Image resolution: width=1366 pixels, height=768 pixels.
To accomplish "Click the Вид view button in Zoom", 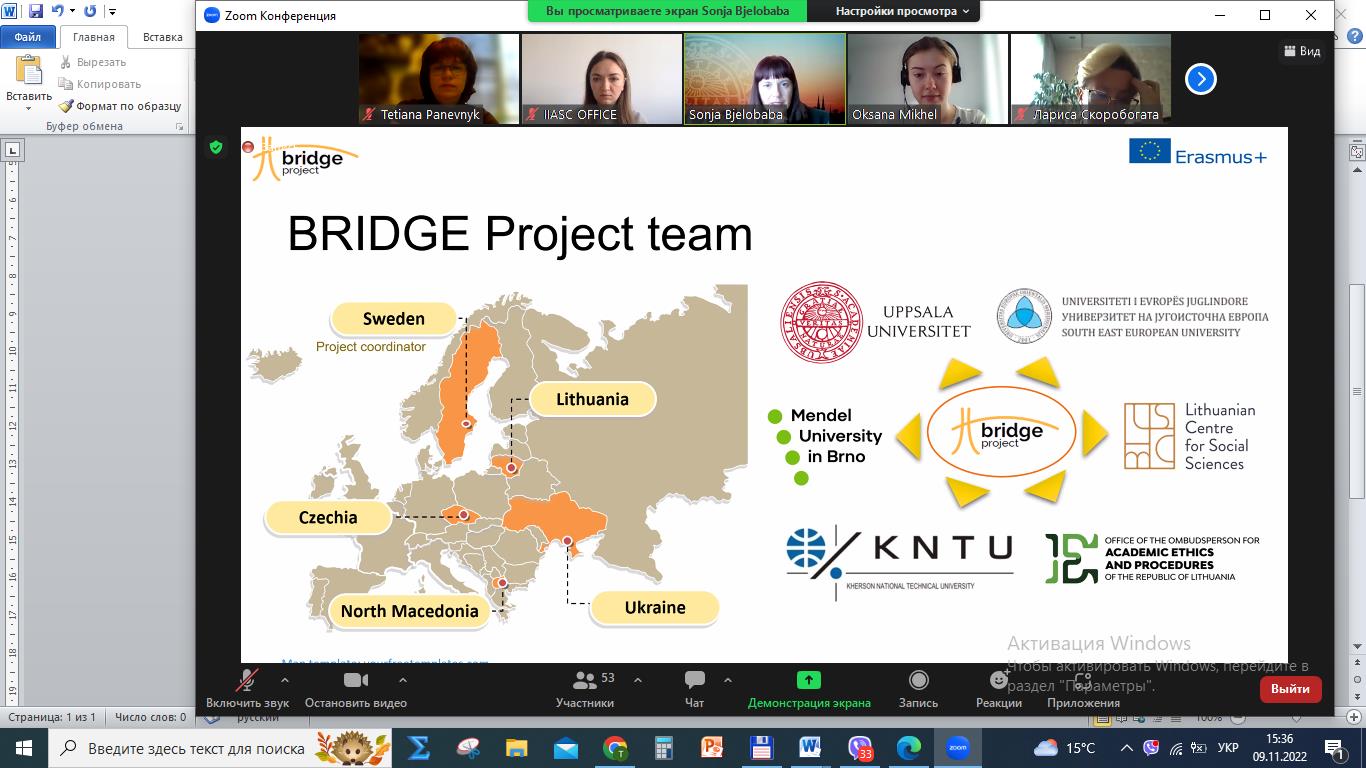I will coord(1301,51).
